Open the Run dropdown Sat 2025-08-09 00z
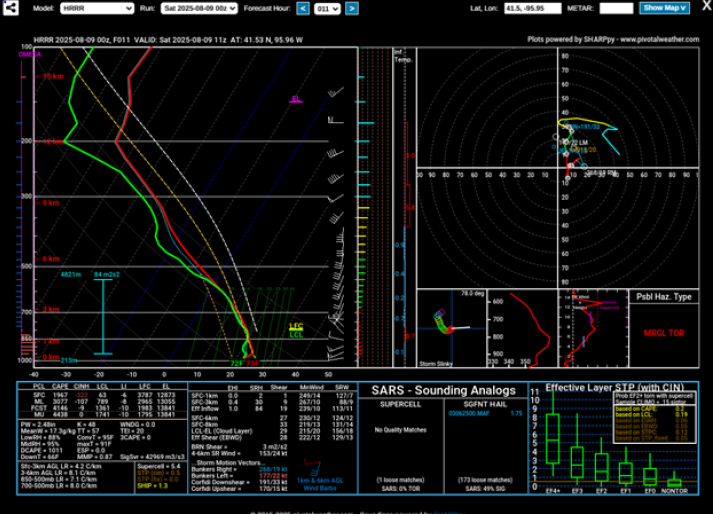 point(199,8)
